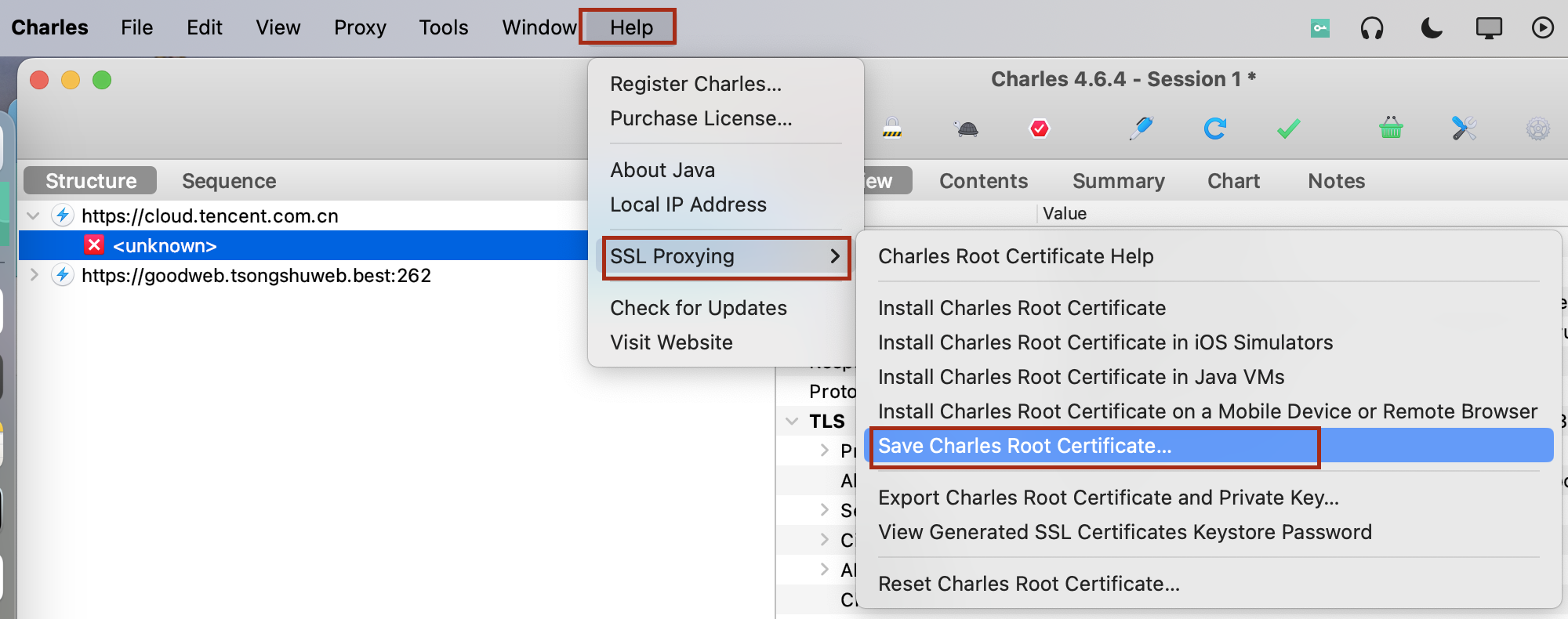Switch to the Contents tab

(983, 181)
